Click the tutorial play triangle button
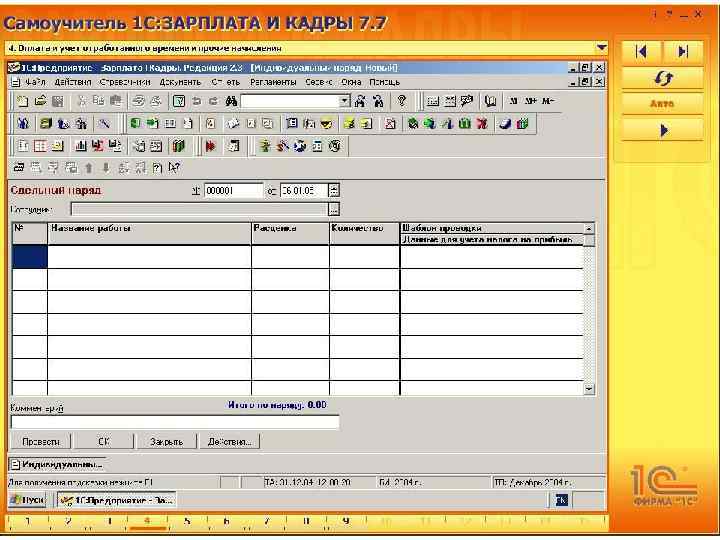This screenshot has width=720, height=540. tap(663, 131)
